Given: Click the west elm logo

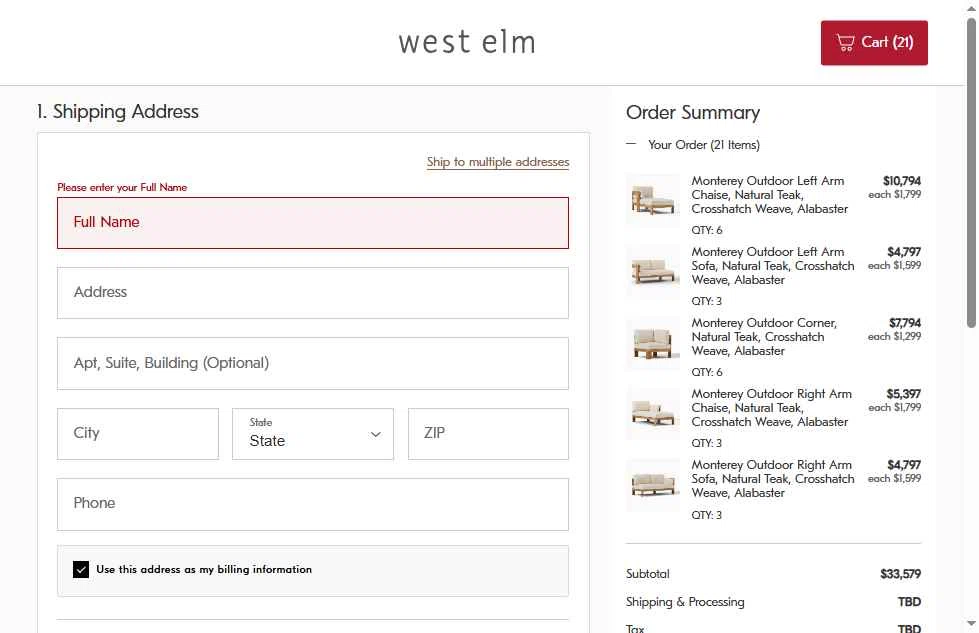Looking at the screenshot, I should tap(467, 42).
